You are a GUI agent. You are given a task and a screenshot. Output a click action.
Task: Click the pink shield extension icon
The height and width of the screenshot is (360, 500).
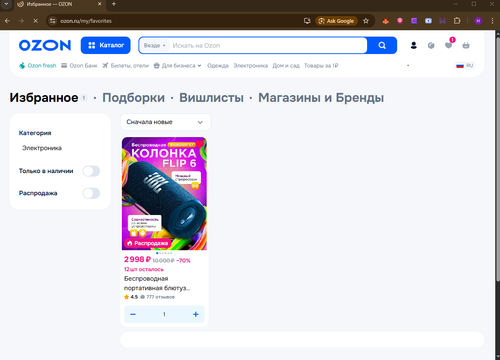tap(400, 21)
